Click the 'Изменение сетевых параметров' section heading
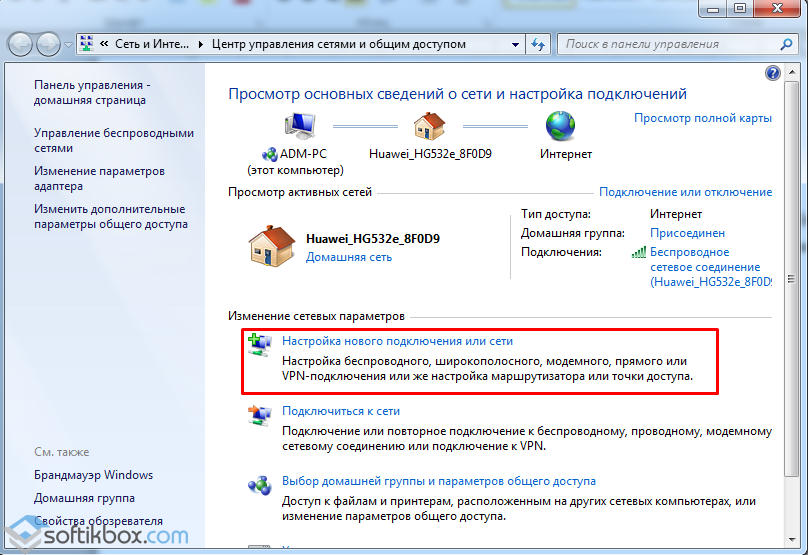 point(316,316)
